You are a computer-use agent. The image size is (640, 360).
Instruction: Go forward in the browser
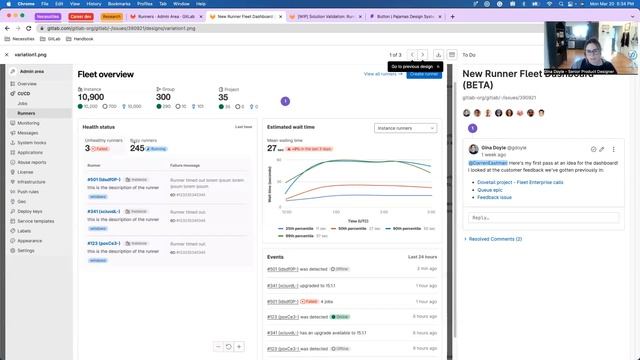[18, 28]
